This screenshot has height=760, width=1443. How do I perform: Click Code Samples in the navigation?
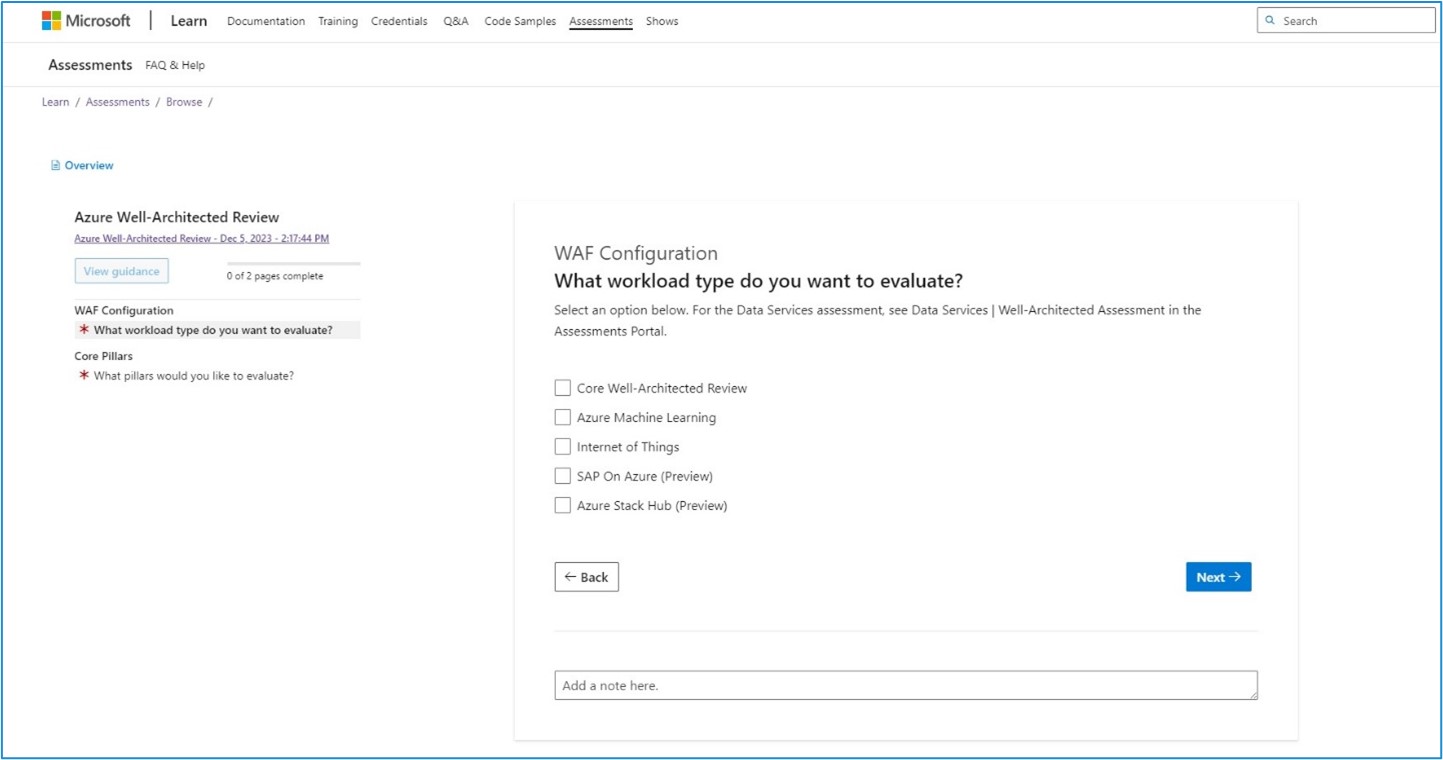(x=521, y=21)
